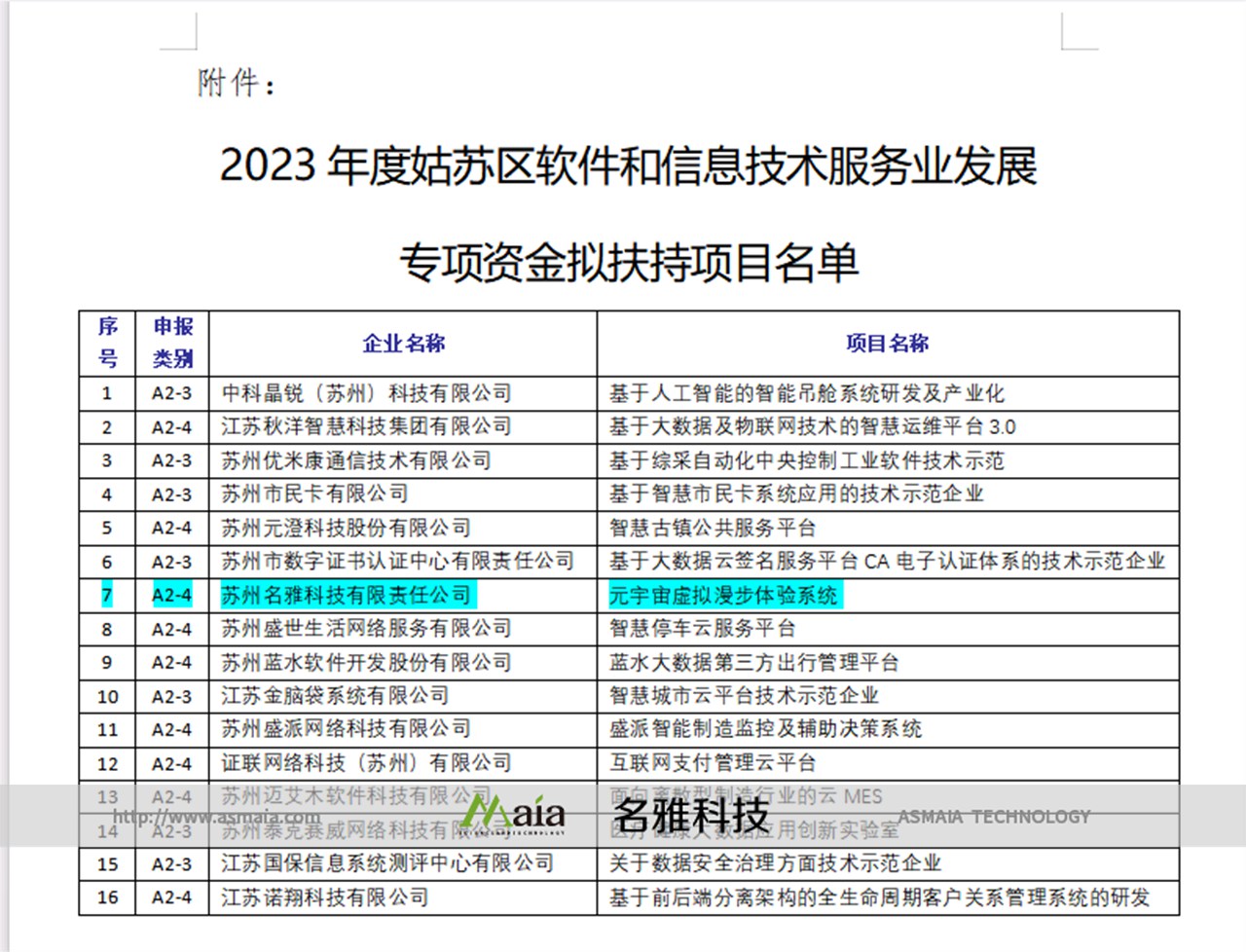This screenshot has width=1246, height=952.
Task: Click 江苏国保信息系统测评中心有限公司
Action: (387, 863)
